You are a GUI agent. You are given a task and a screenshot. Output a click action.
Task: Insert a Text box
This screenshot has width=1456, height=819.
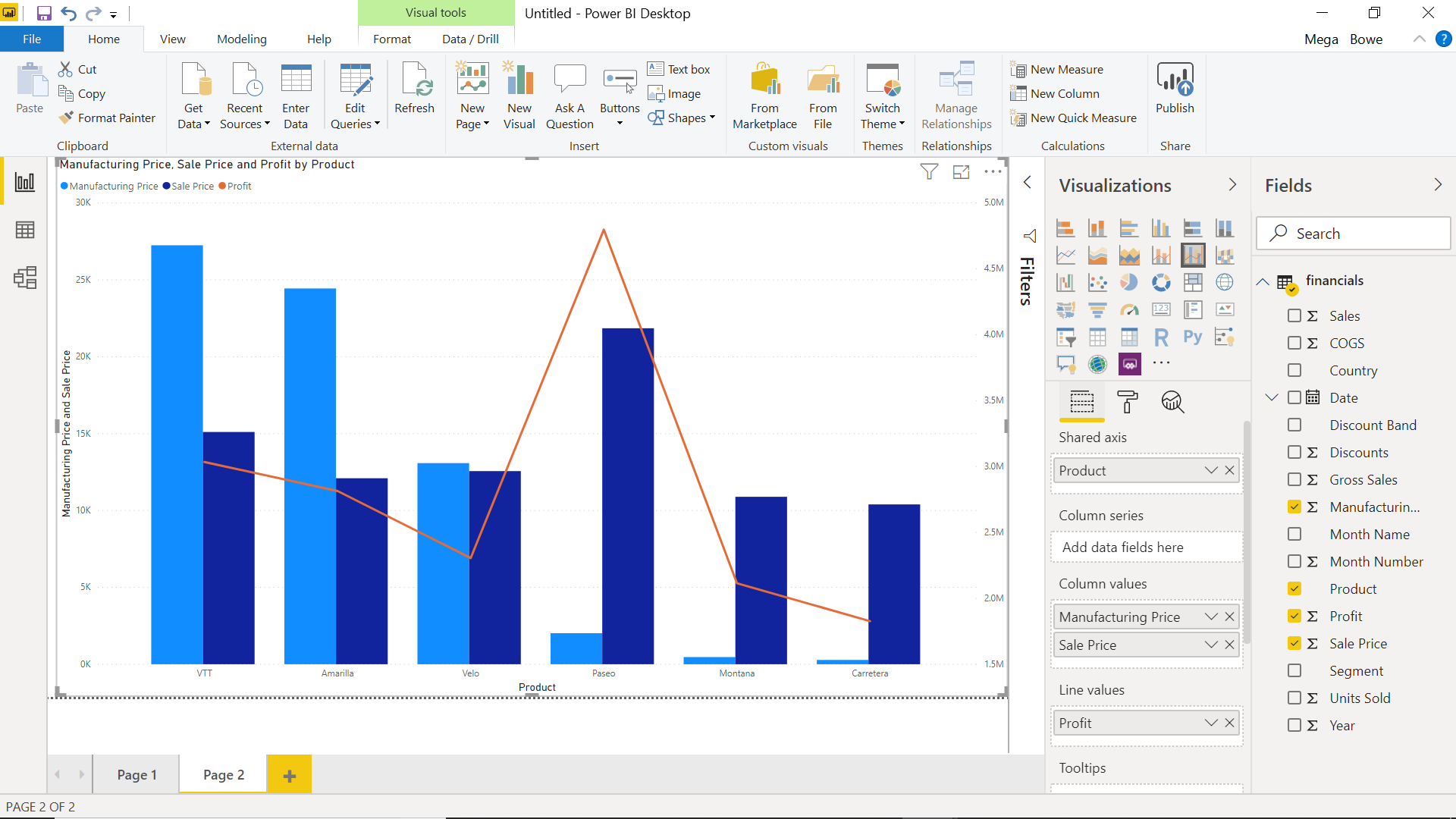click(x=679, y=69)
